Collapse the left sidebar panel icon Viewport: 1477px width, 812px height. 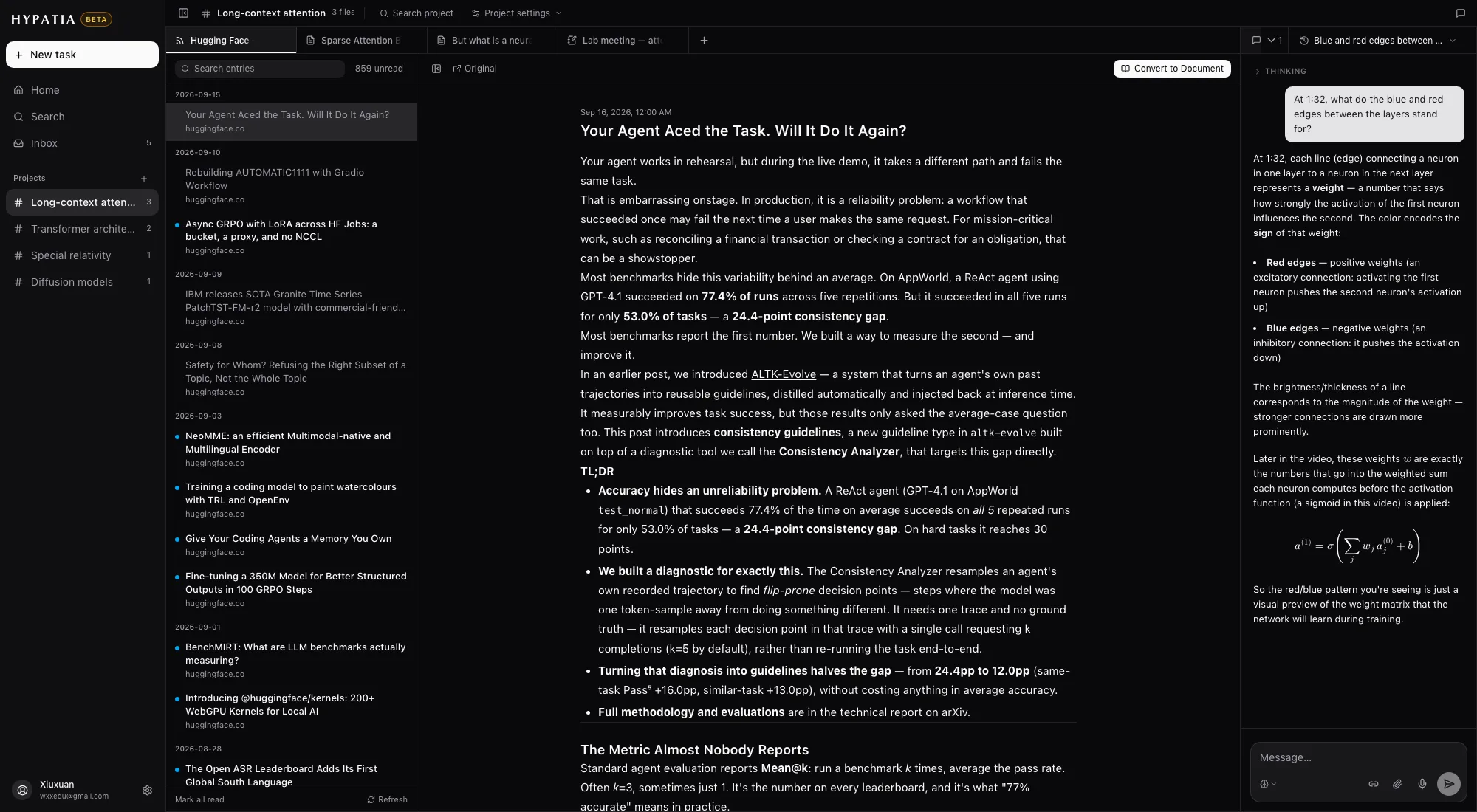click(184, 13)
